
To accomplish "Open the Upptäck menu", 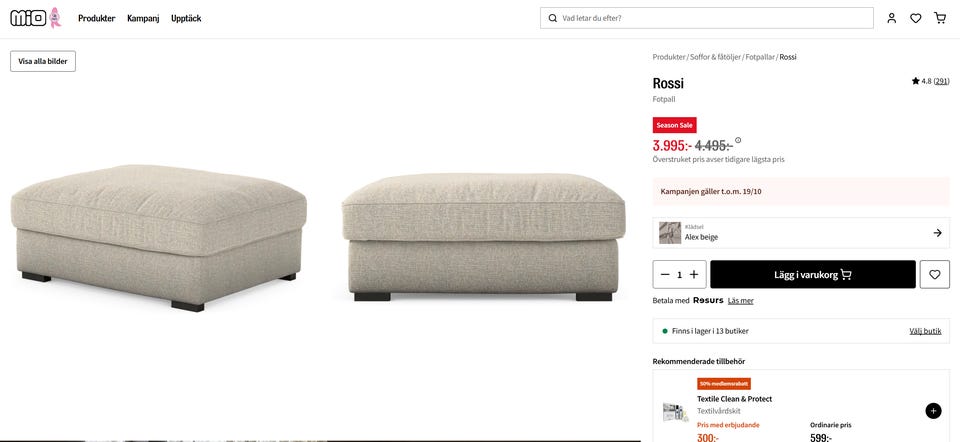I will point(186,18).
